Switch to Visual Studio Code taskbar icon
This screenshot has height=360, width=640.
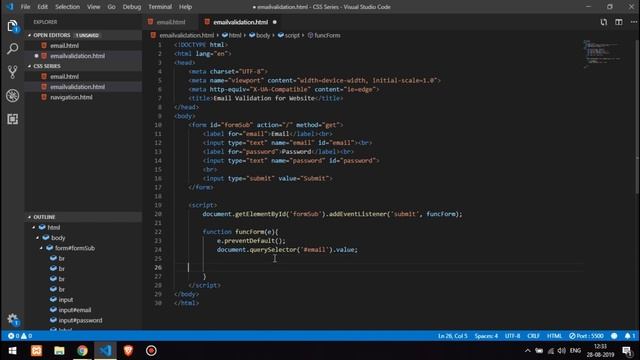coord(105,351)
